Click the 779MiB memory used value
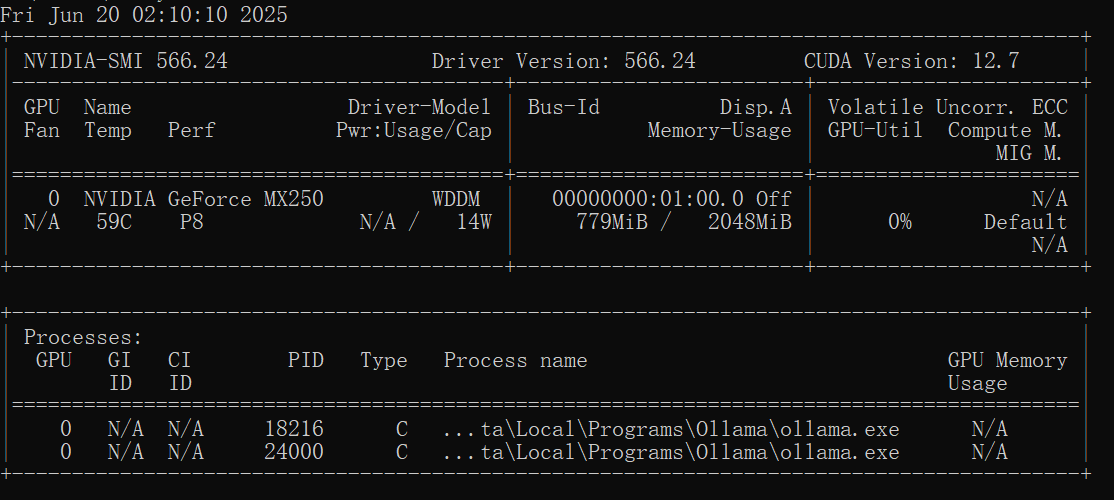 612,222
